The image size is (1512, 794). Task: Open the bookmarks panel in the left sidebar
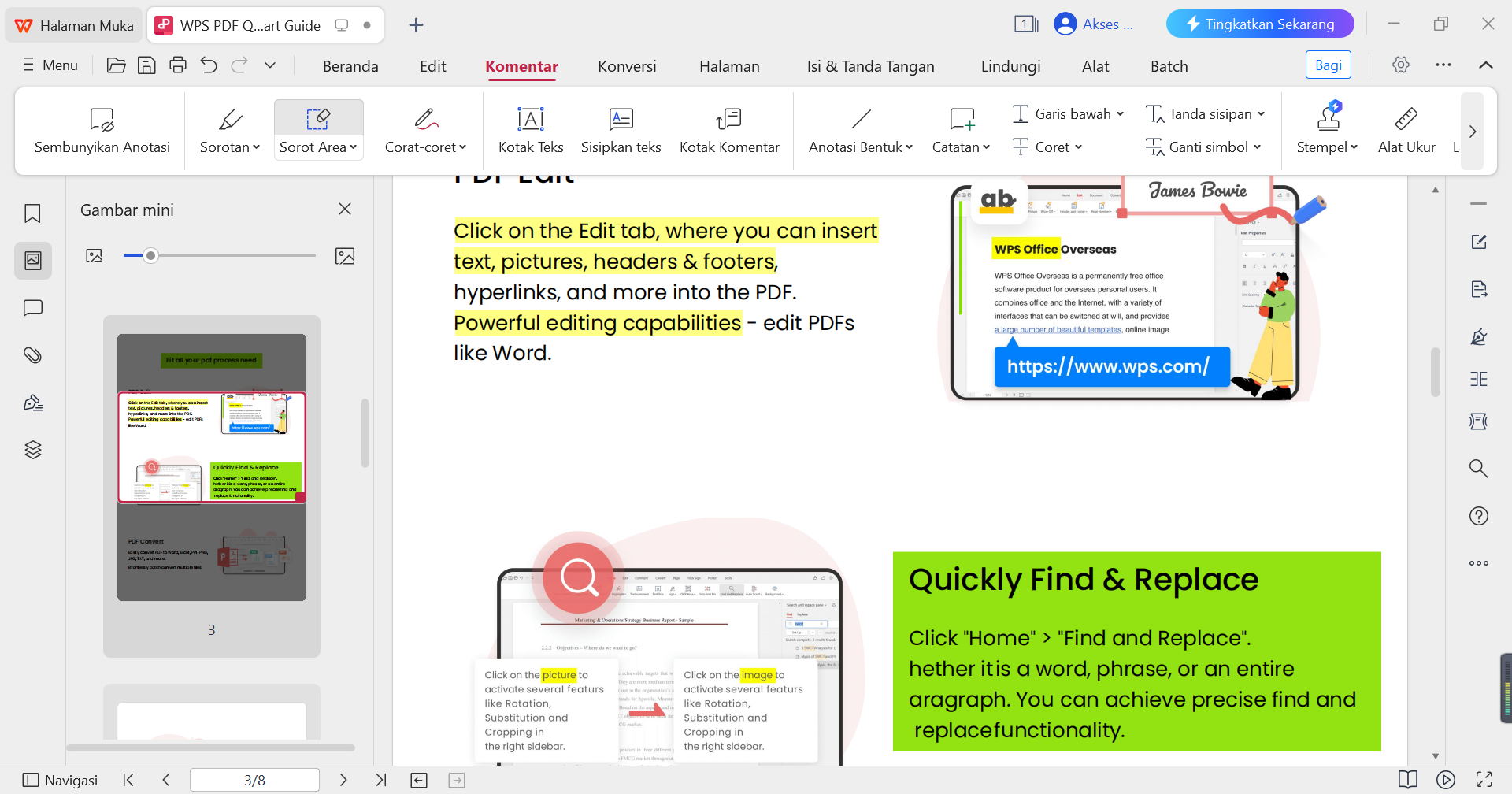(32, 213)
